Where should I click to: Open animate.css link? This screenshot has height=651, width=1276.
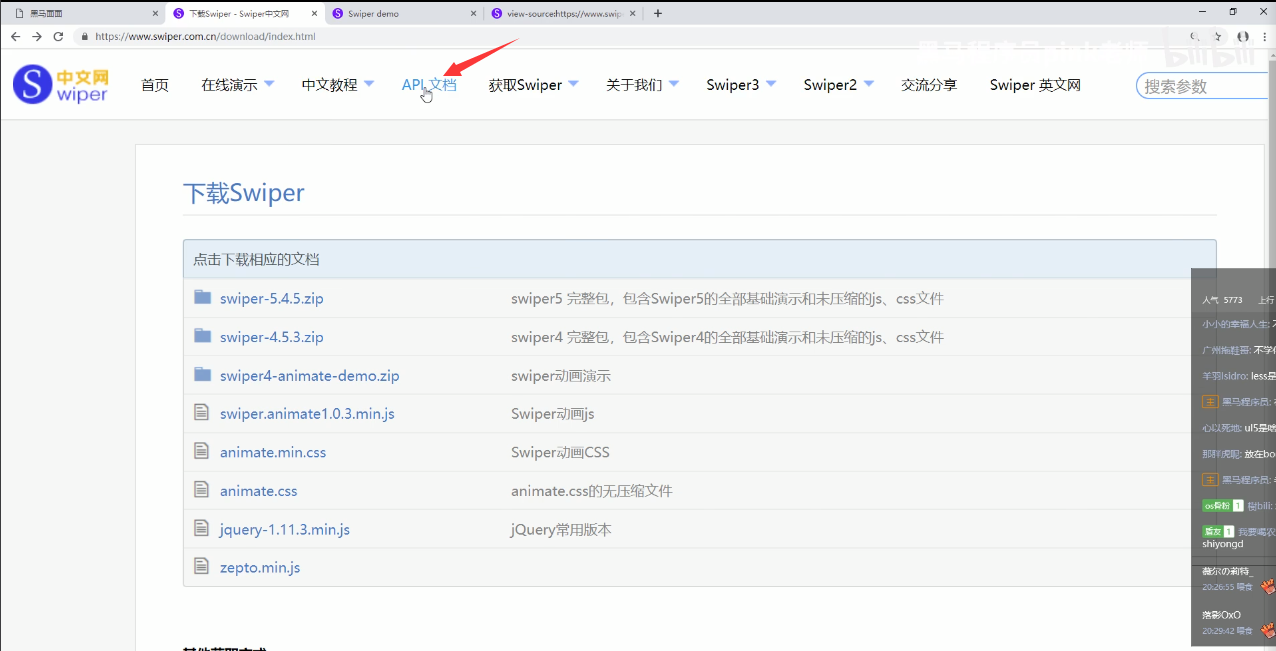point(258,491)
